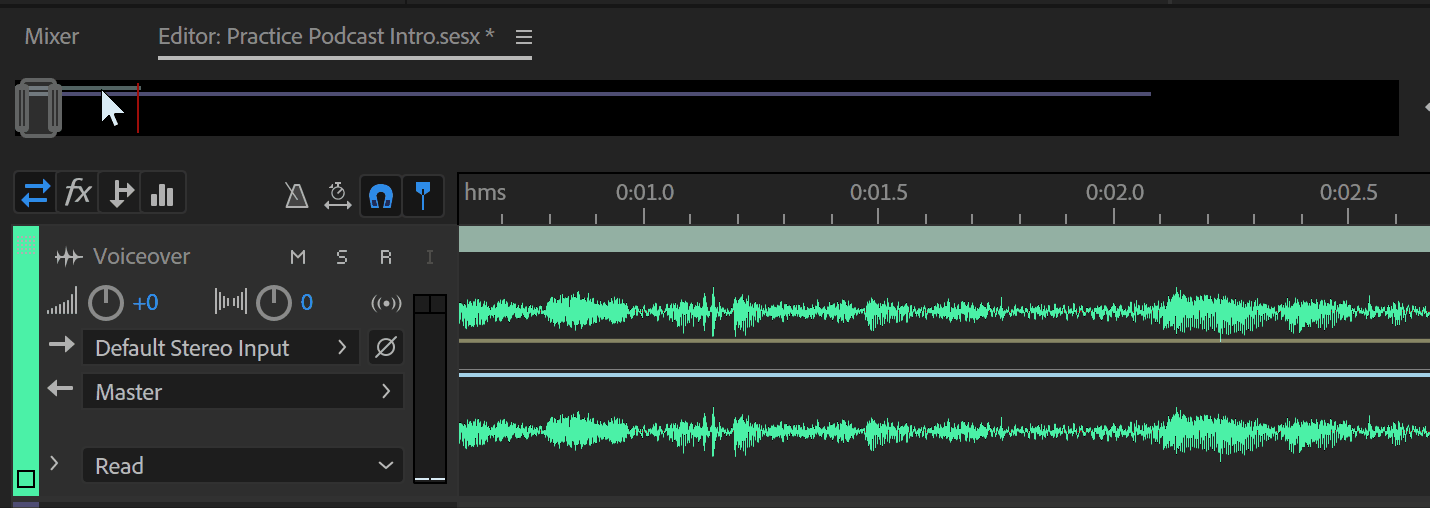Toggle the metronome icon
This screenshot has width=1430, height=508.
click(x=296, y=195)
